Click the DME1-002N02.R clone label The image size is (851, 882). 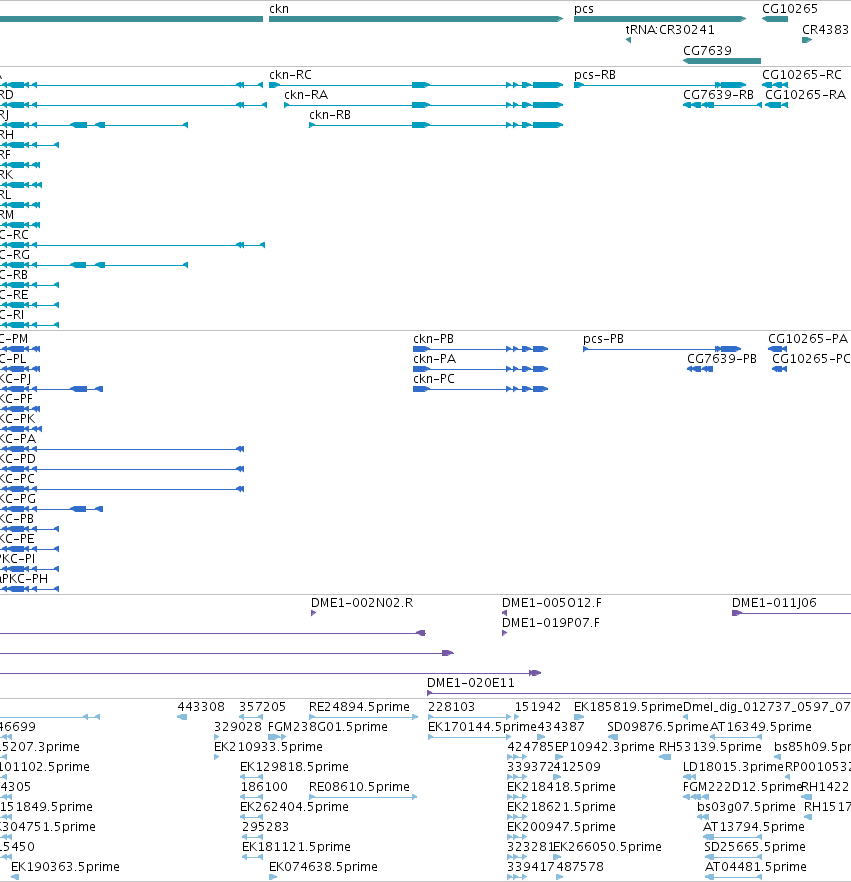click(362, 603)
